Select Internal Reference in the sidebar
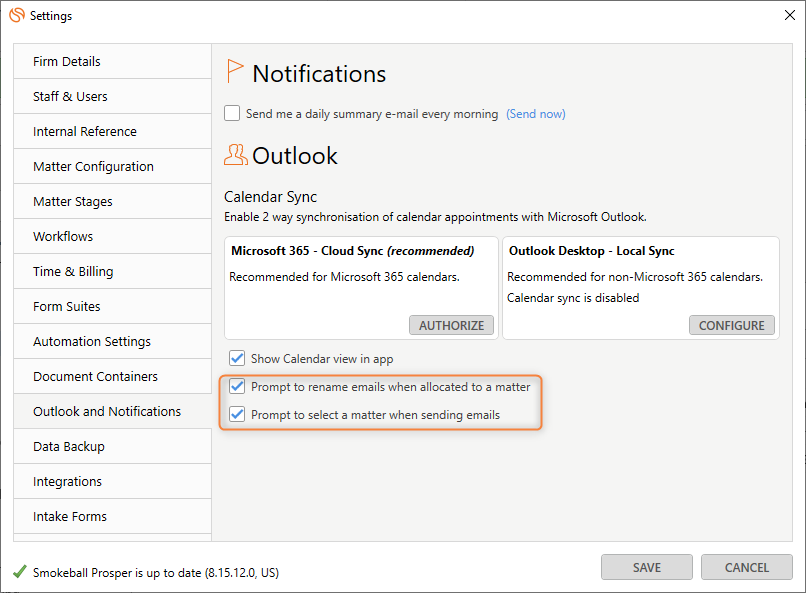 [113, 131]
